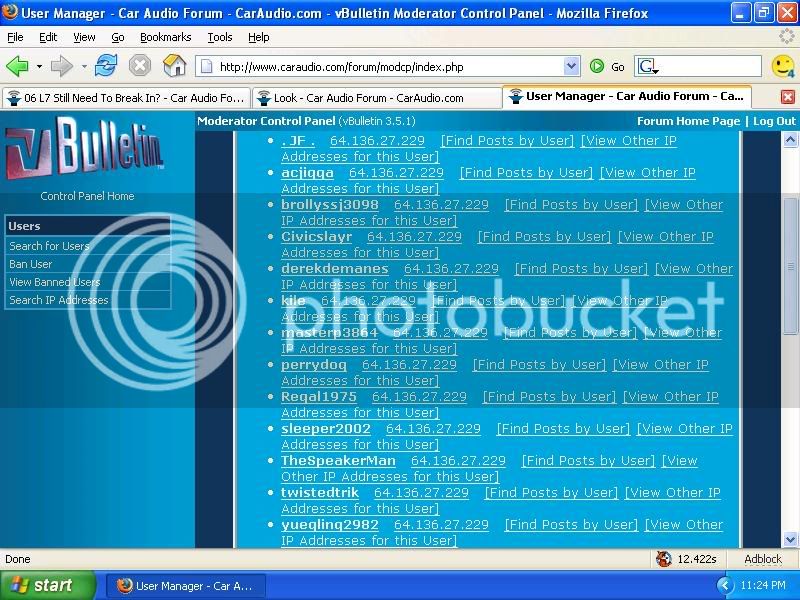Open user brollyssj3098 link
800x600 pixels.
330,205
